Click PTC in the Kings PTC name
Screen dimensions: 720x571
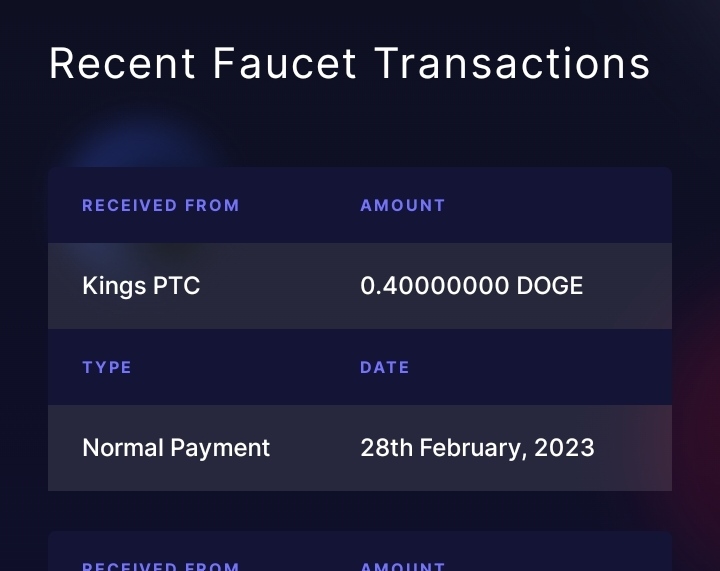tap(176, 286)
